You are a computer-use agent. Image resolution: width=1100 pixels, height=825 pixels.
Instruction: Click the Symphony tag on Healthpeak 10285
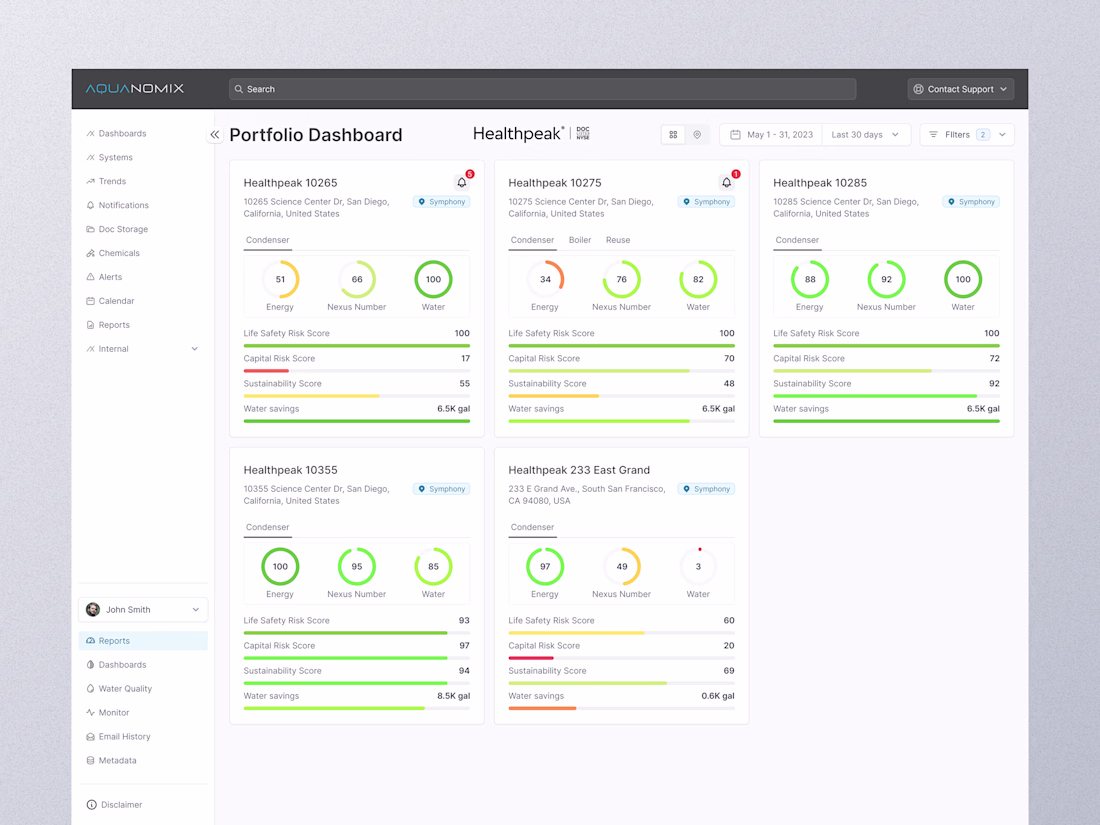tap(972, 201)
